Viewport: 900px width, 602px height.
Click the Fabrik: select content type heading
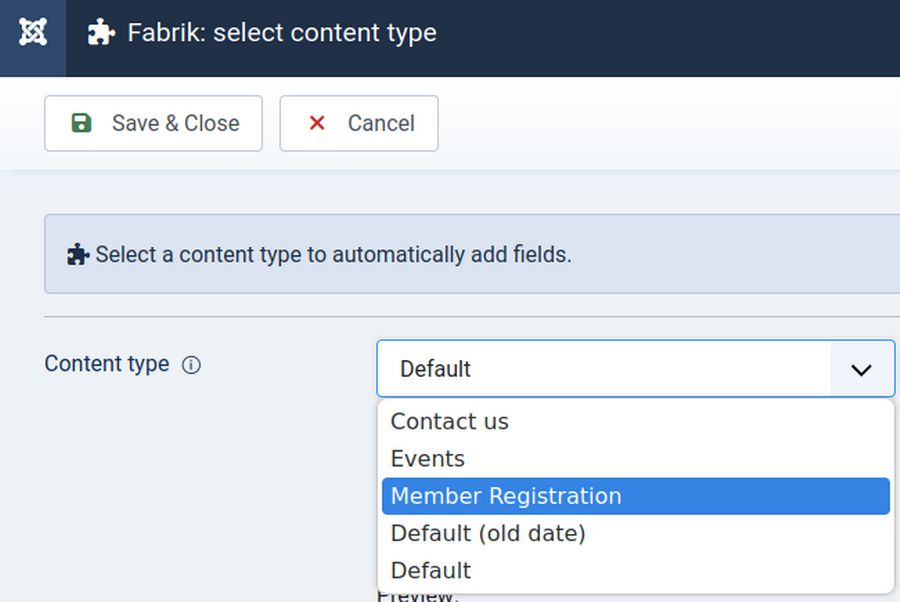(281, 33)
